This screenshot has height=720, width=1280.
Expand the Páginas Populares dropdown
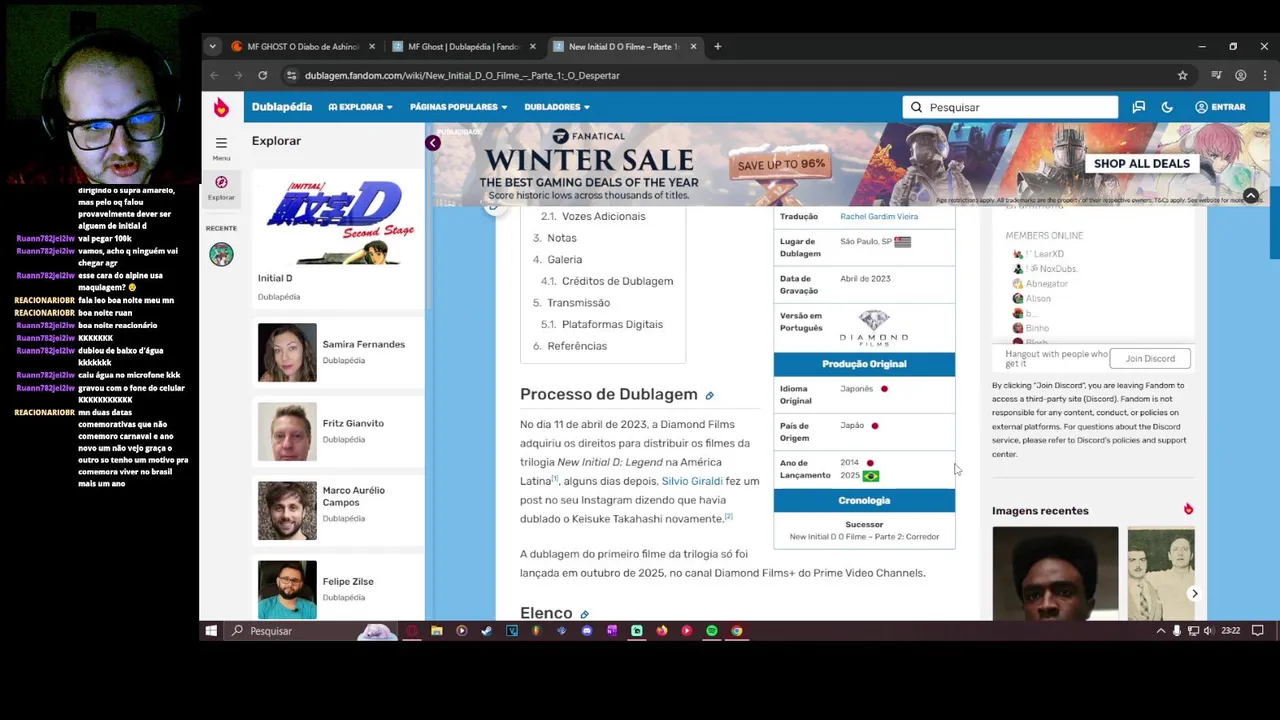(459, 107)
